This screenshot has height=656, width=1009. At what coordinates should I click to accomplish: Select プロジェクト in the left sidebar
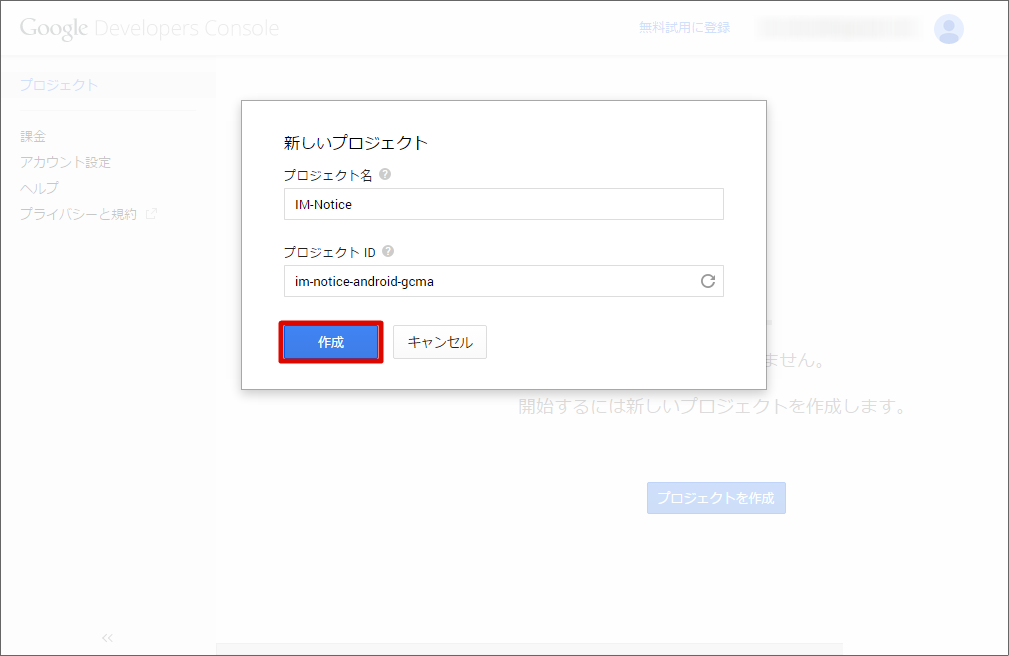click(59, 85)
